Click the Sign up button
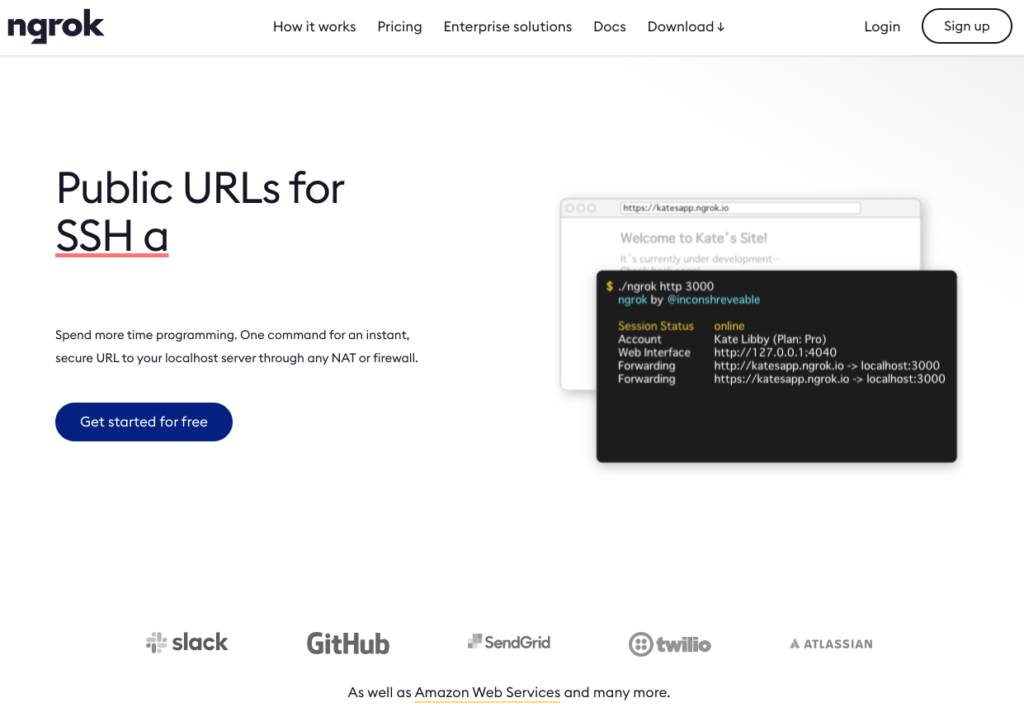This screenshot has width=1024, height=726. (967, 26)
